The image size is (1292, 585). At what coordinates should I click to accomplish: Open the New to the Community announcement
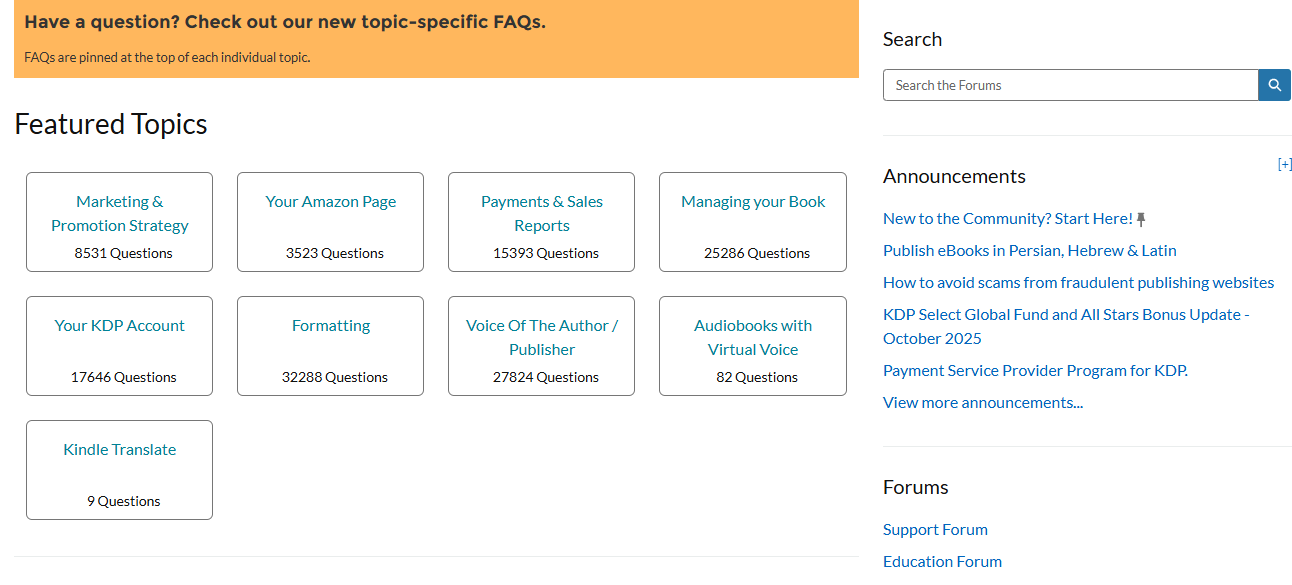[x=1006, y=218]
